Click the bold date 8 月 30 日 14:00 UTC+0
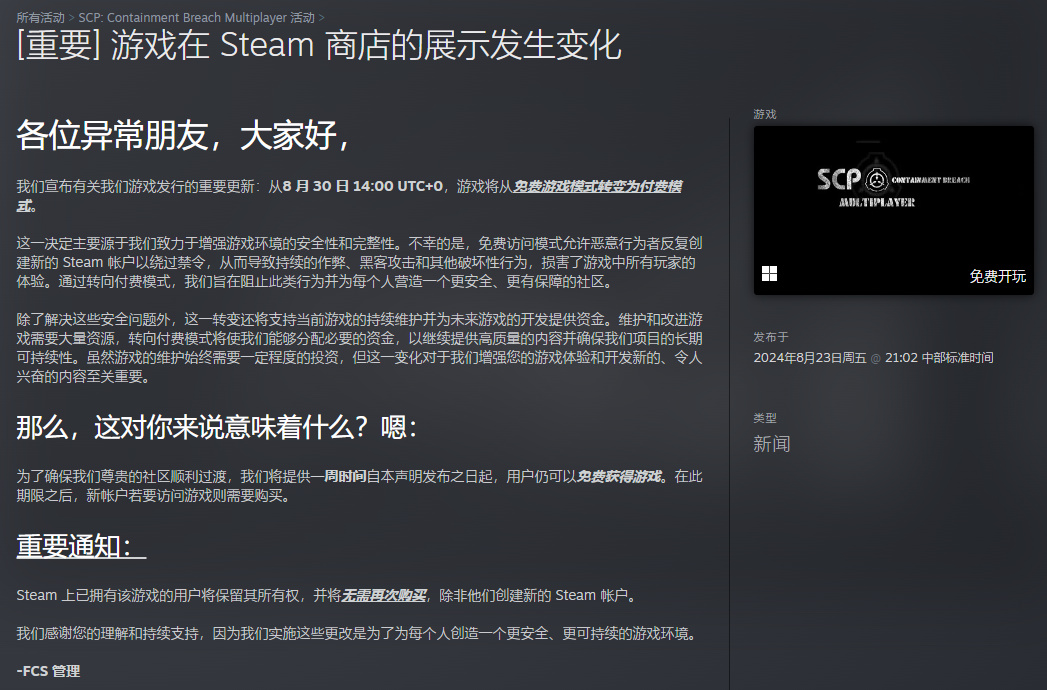This screenshot has width=1047, height=690. (x=363, y=186)
